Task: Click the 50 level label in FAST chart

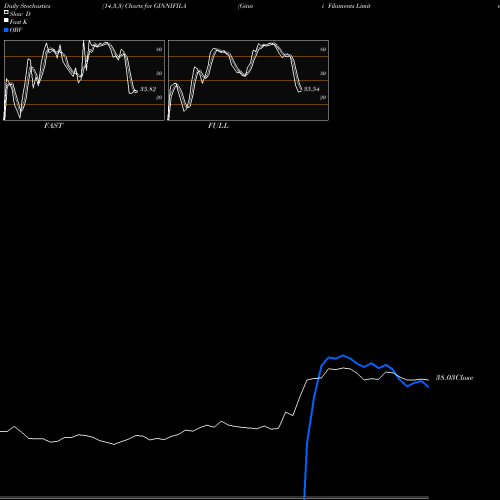Action: 159,73
